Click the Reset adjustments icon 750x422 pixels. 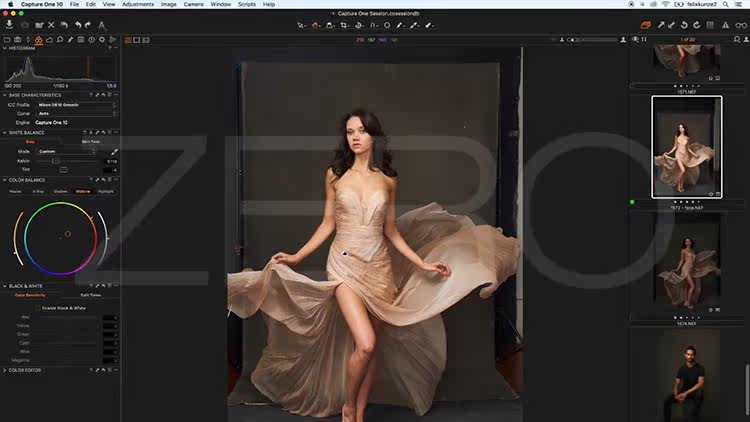[x=64, y=25]
